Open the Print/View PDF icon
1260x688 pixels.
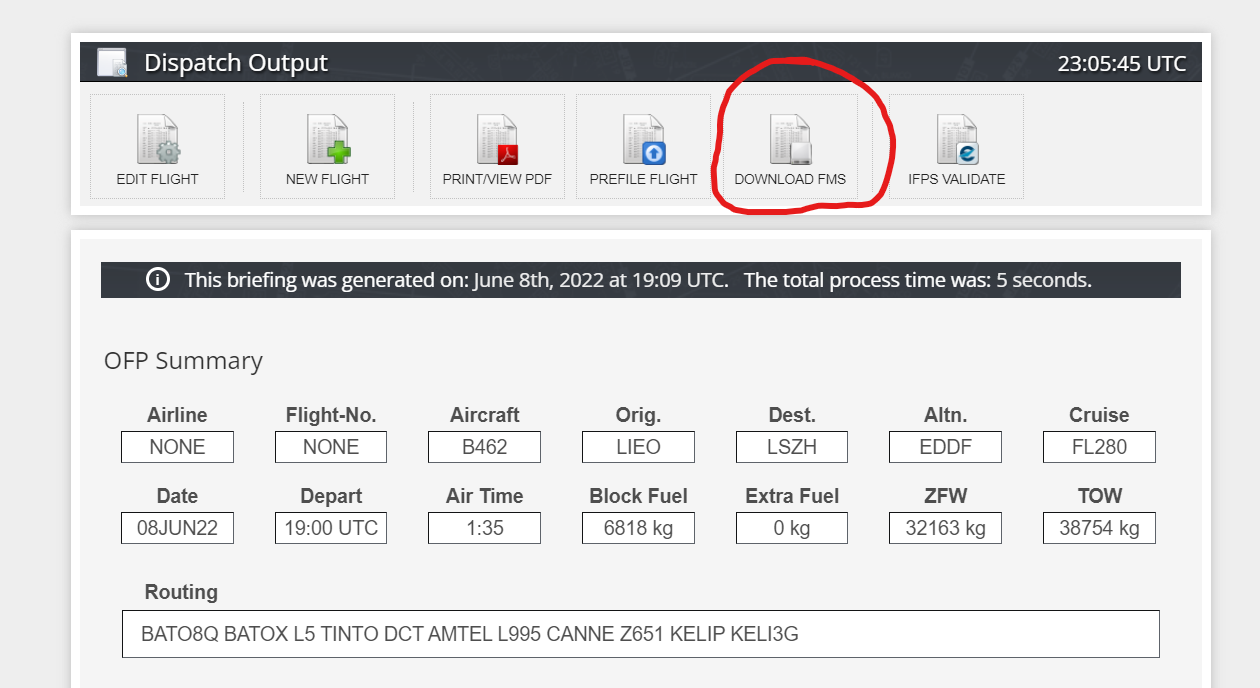pyautogui.click(x=497, y=141)
